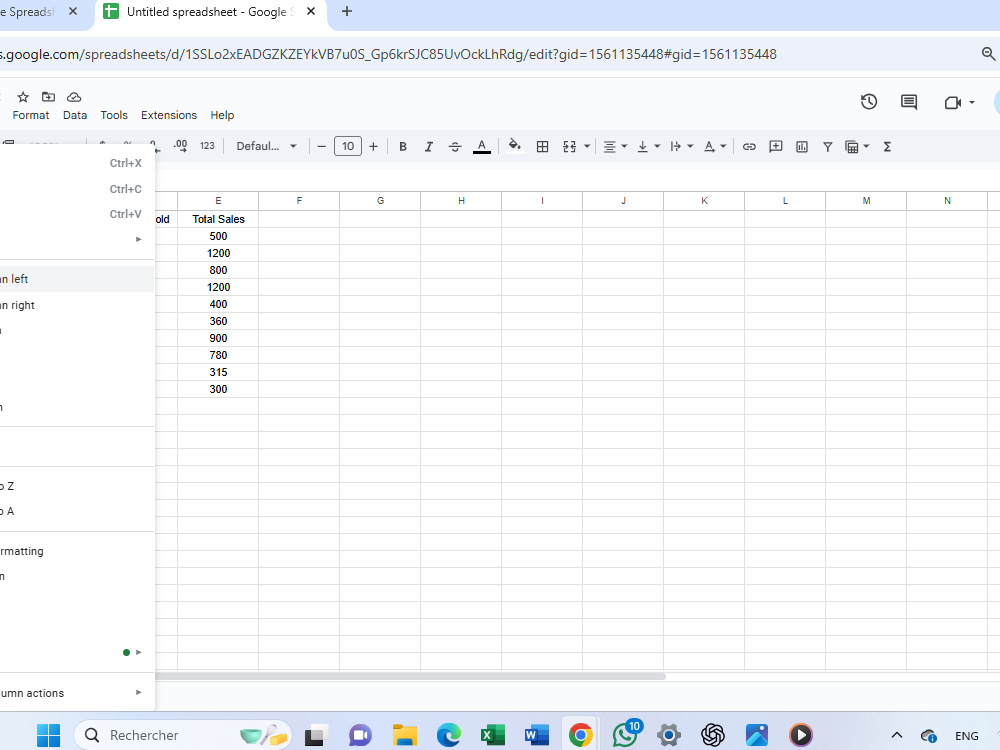Expand the Meet camera dropdown arrow
This screenshot has width=1000, height=750.
coord(971,103)
